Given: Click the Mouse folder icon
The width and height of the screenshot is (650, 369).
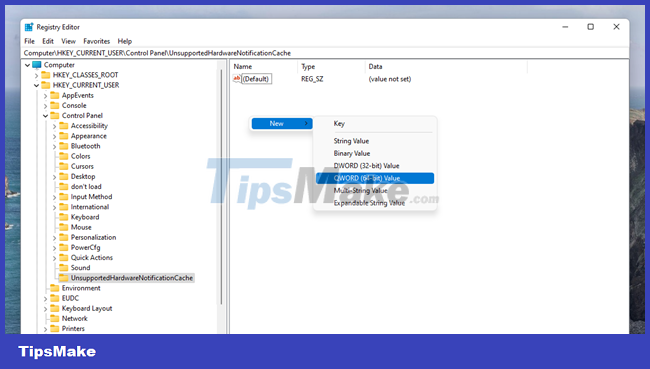Looking at the screenshot, I should 63,227.
